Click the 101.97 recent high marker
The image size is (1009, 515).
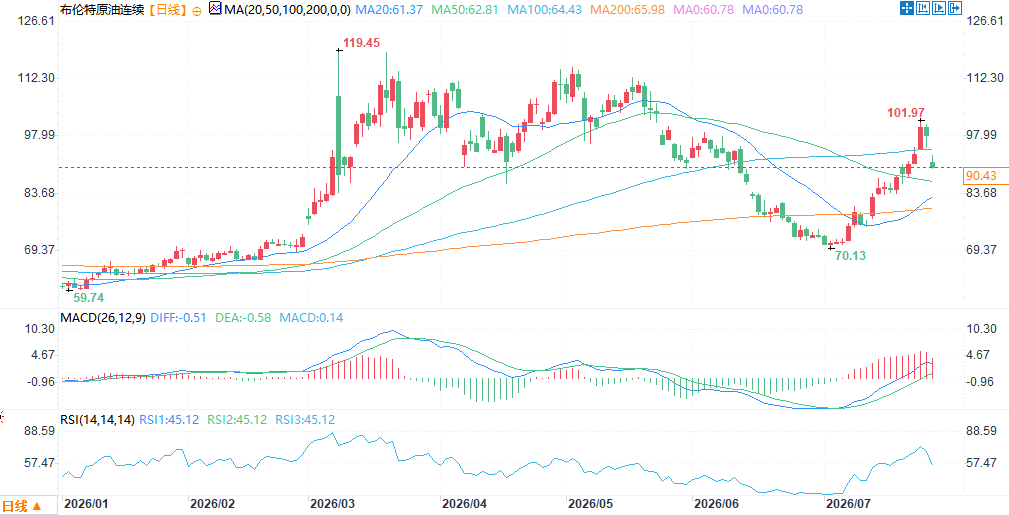tap(906, 113)
